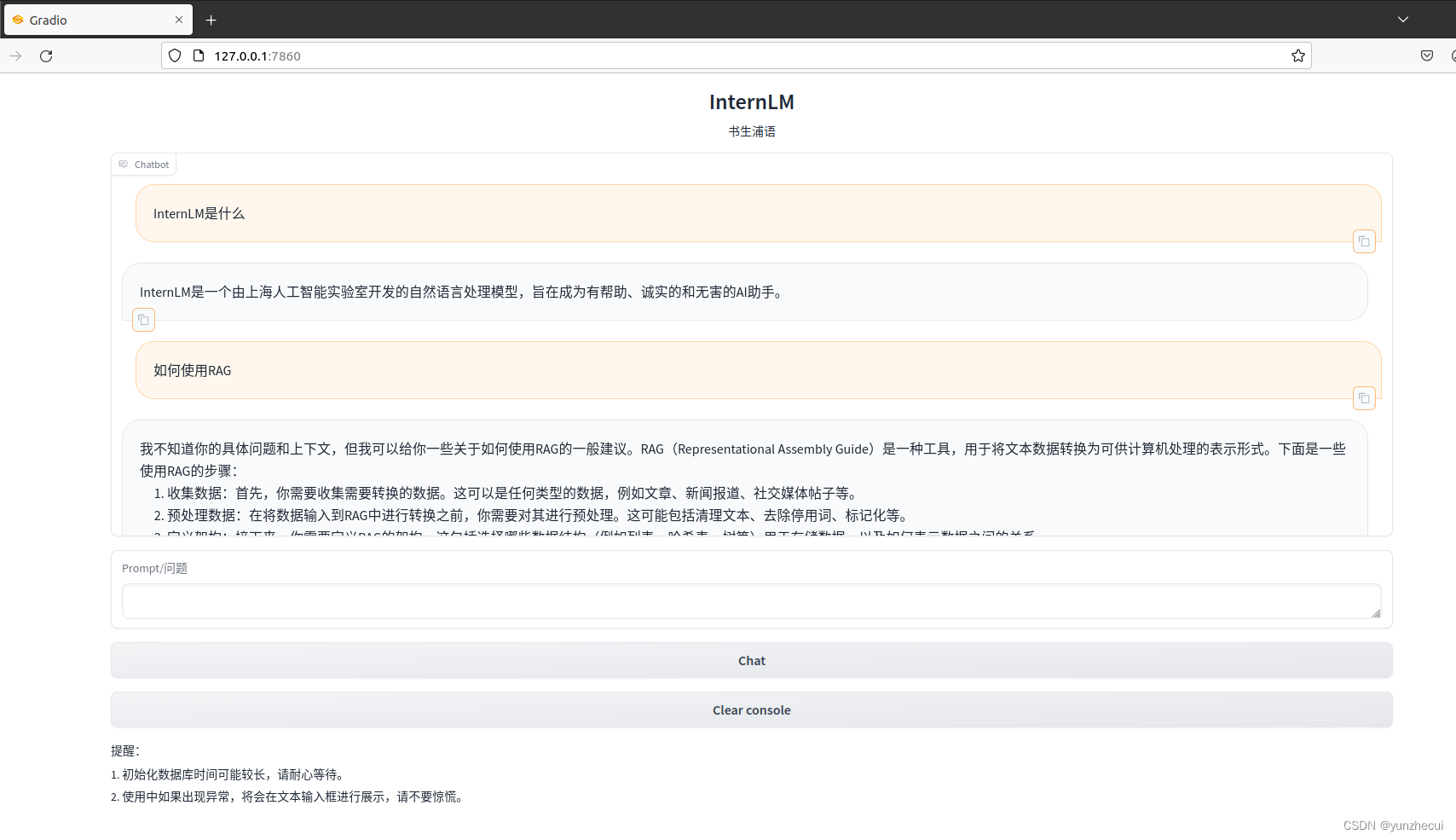Open site information page icon
The image size is (1456, 840).
click(x=199, y=56)
